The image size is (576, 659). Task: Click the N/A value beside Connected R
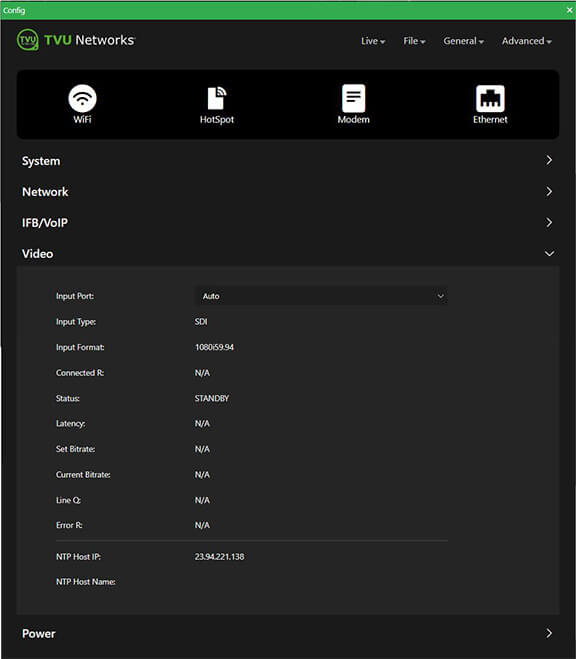[x=202, y=373]
